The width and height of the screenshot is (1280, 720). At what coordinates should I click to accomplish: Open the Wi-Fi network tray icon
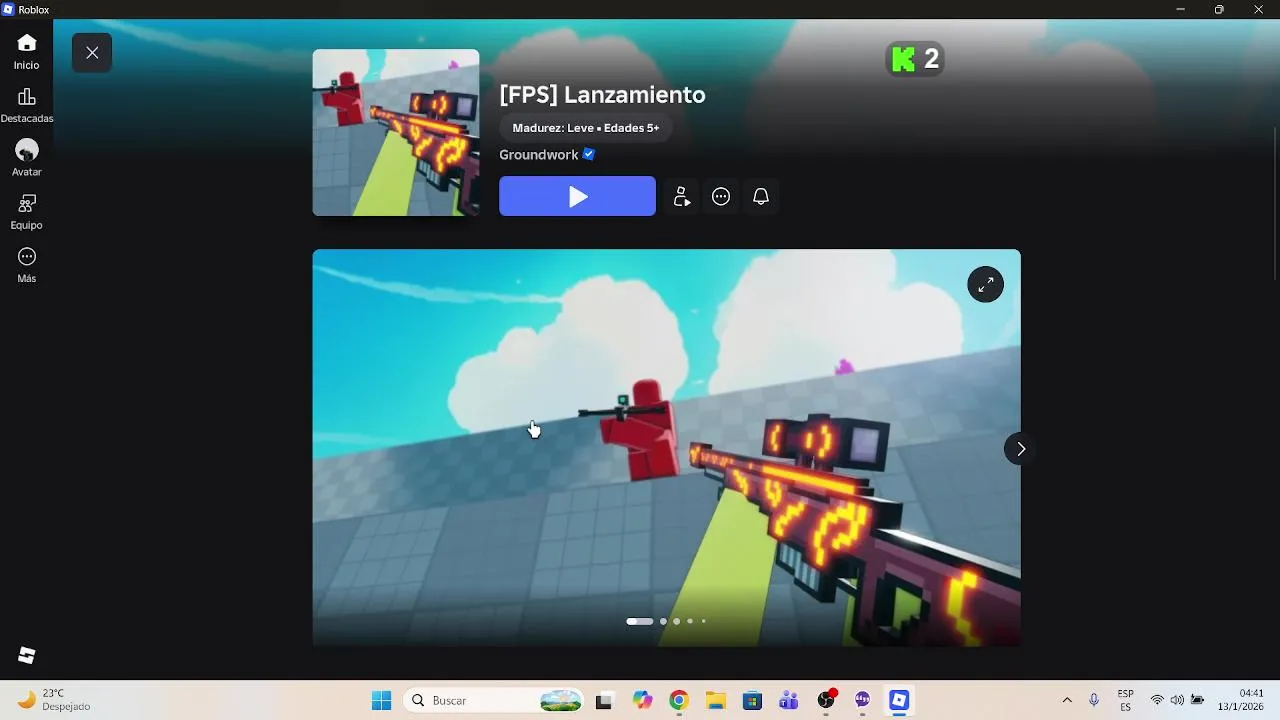point(1157,700)
